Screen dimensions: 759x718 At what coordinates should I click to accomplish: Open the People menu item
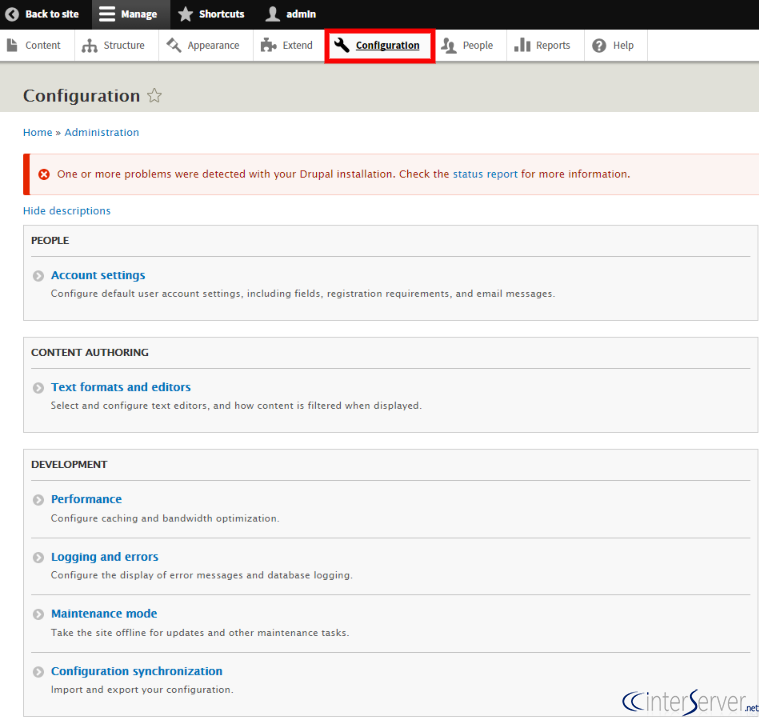[x=471, y=46]
